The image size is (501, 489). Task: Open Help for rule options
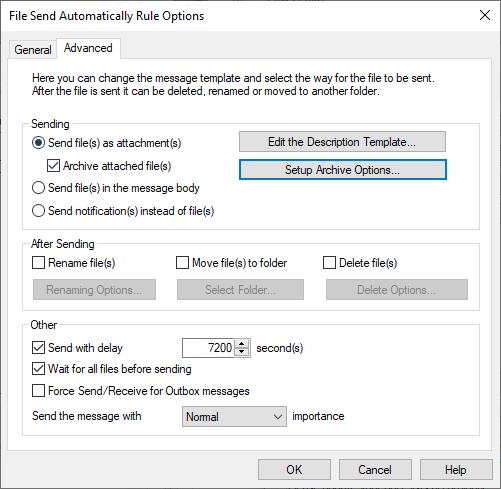[456, 470]
